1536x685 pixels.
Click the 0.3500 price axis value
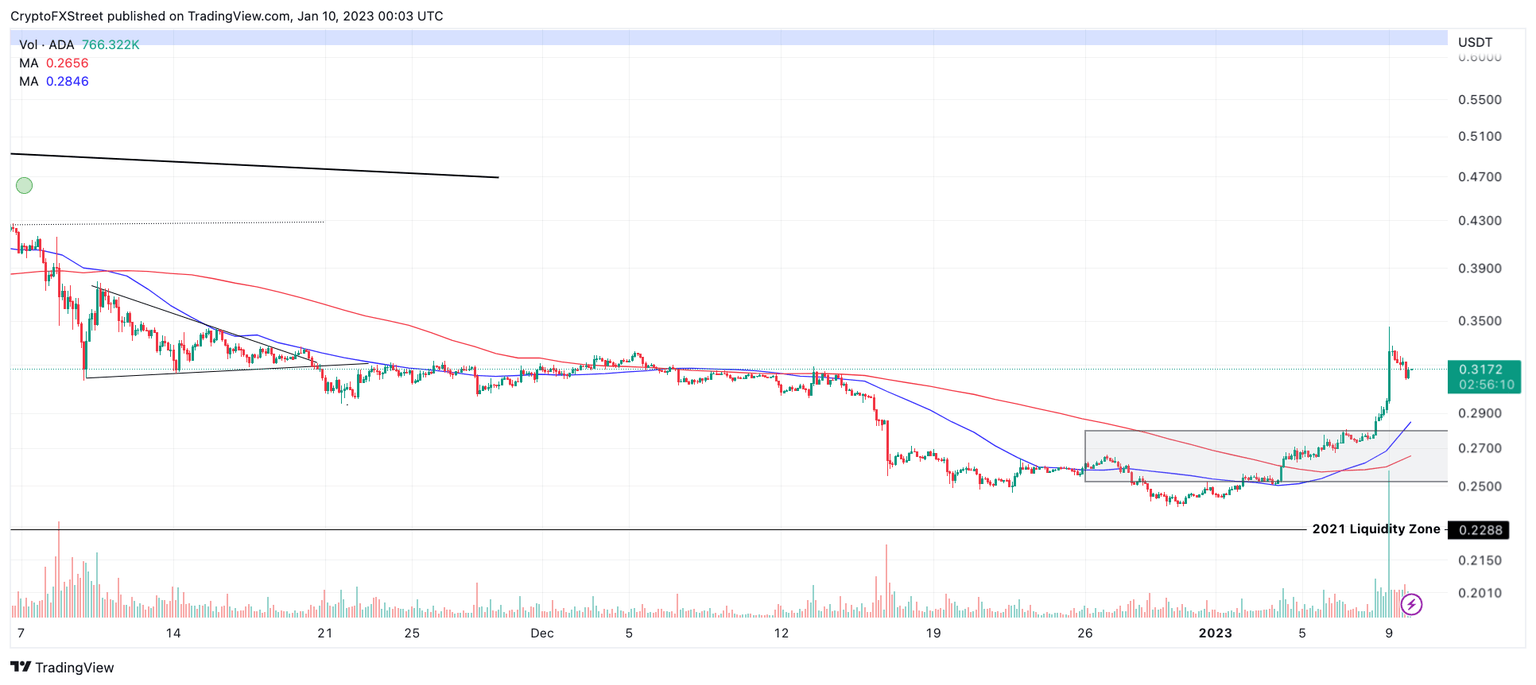click(x=1481, y=321)
